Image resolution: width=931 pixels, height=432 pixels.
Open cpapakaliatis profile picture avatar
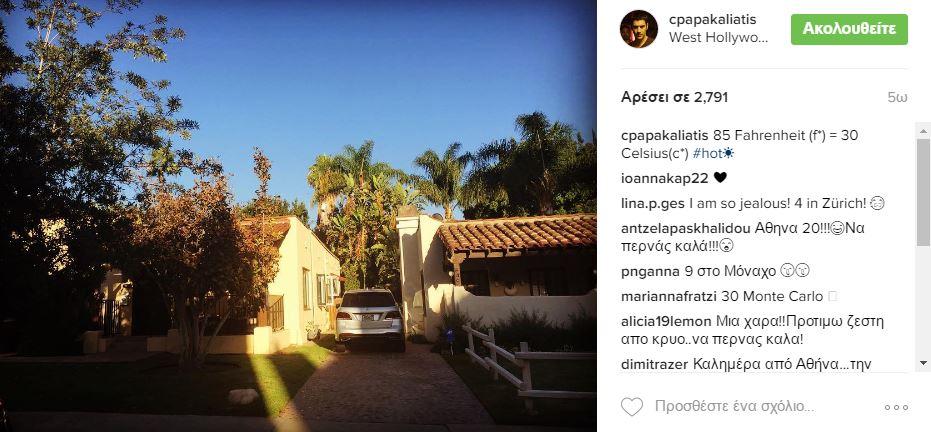(639, 28)
